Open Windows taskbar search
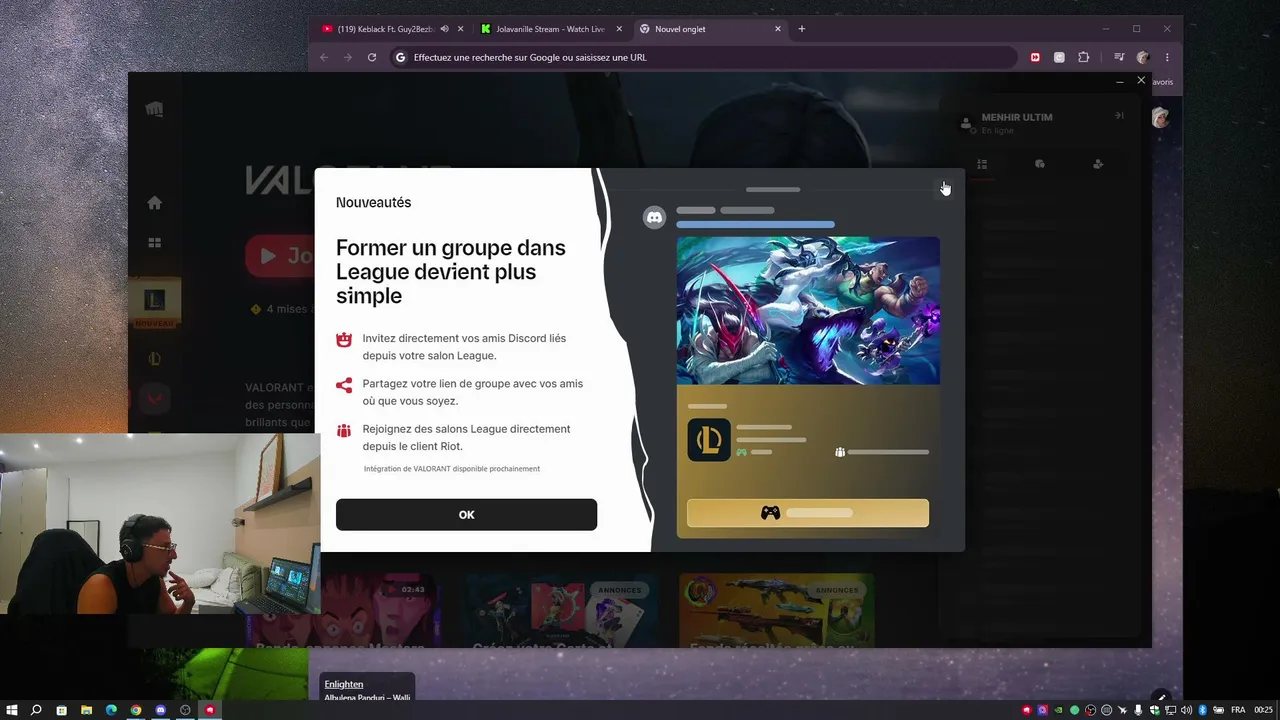This screenshot has height=720, width=1280. tap(36, 710)
